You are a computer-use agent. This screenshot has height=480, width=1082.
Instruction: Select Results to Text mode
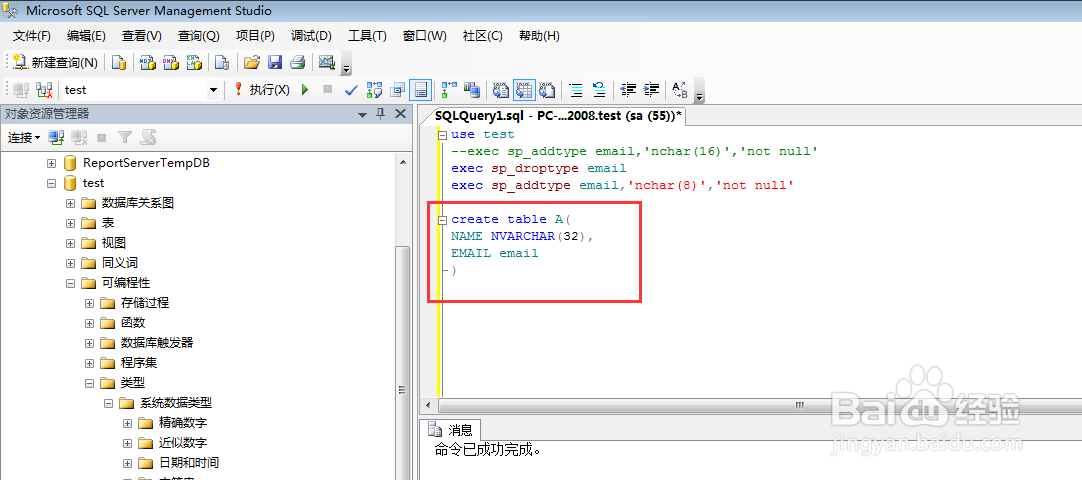pos(501,90)
